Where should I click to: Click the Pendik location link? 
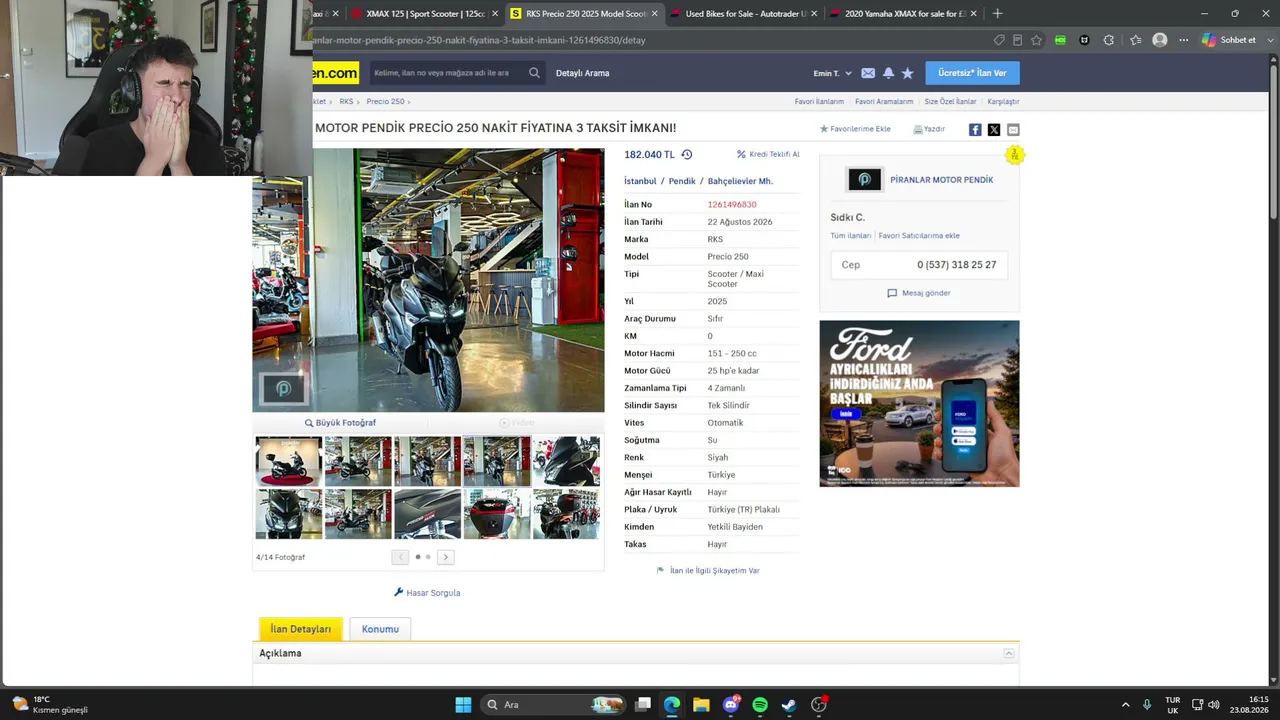click(x=682, y=181)
